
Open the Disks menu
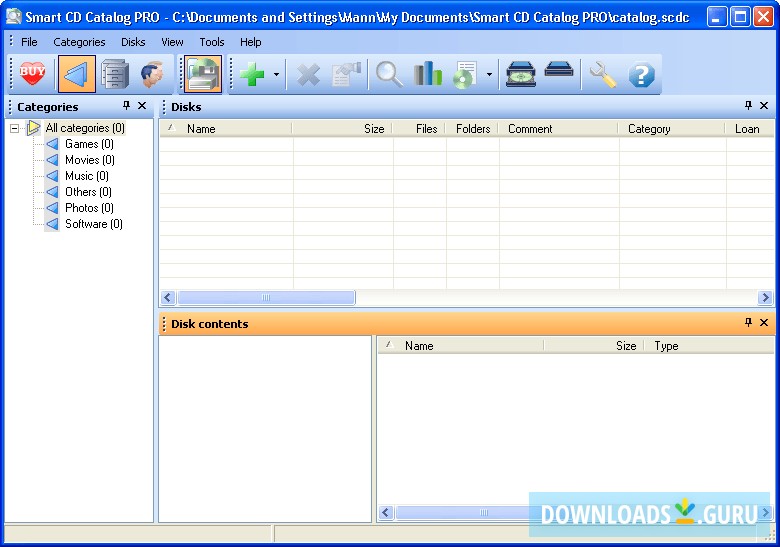coord(133,42)
